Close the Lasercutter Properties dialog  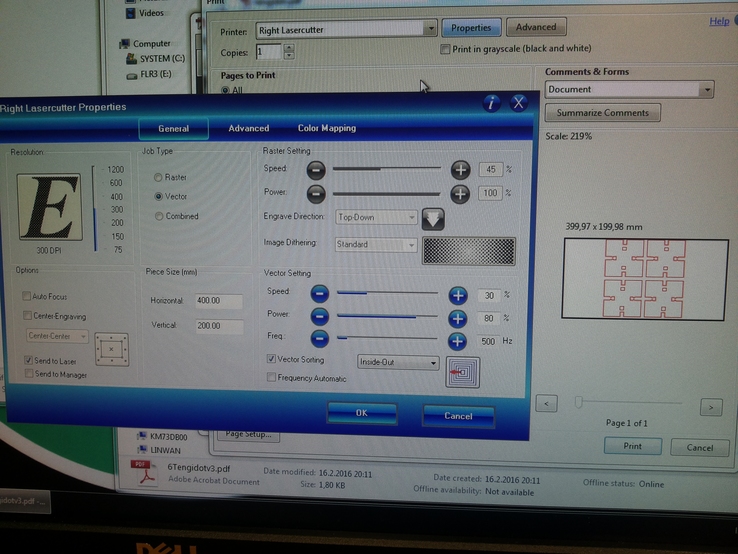coord(518,103)
